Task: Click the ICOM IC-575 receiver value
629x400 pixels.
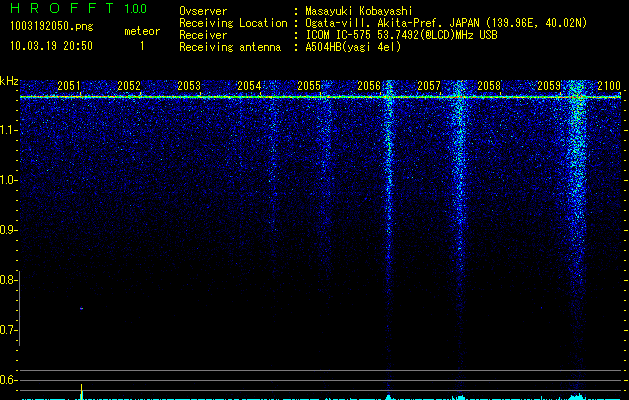Action: coord(401,35)
